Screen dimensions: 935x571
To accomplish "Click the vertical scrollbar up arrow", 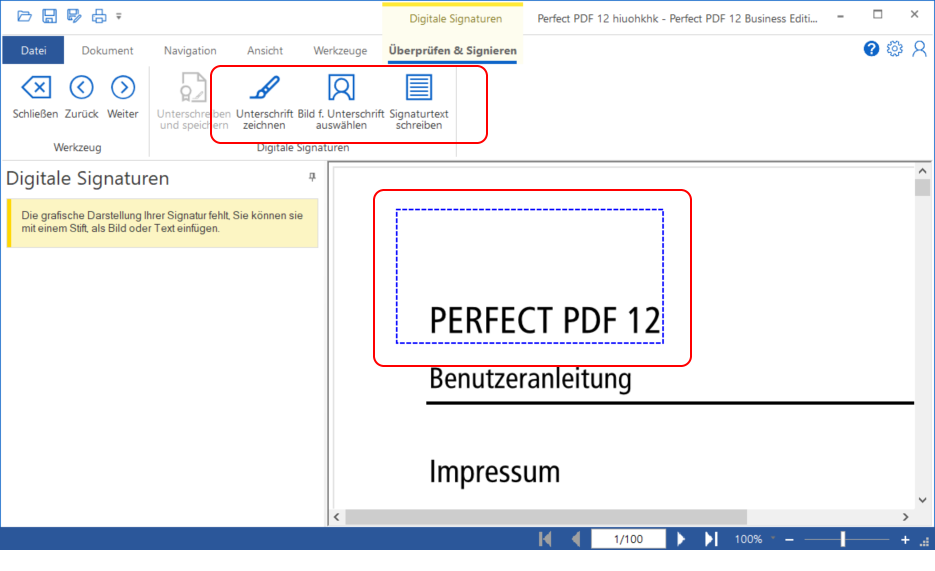I will tap(922, 171).
